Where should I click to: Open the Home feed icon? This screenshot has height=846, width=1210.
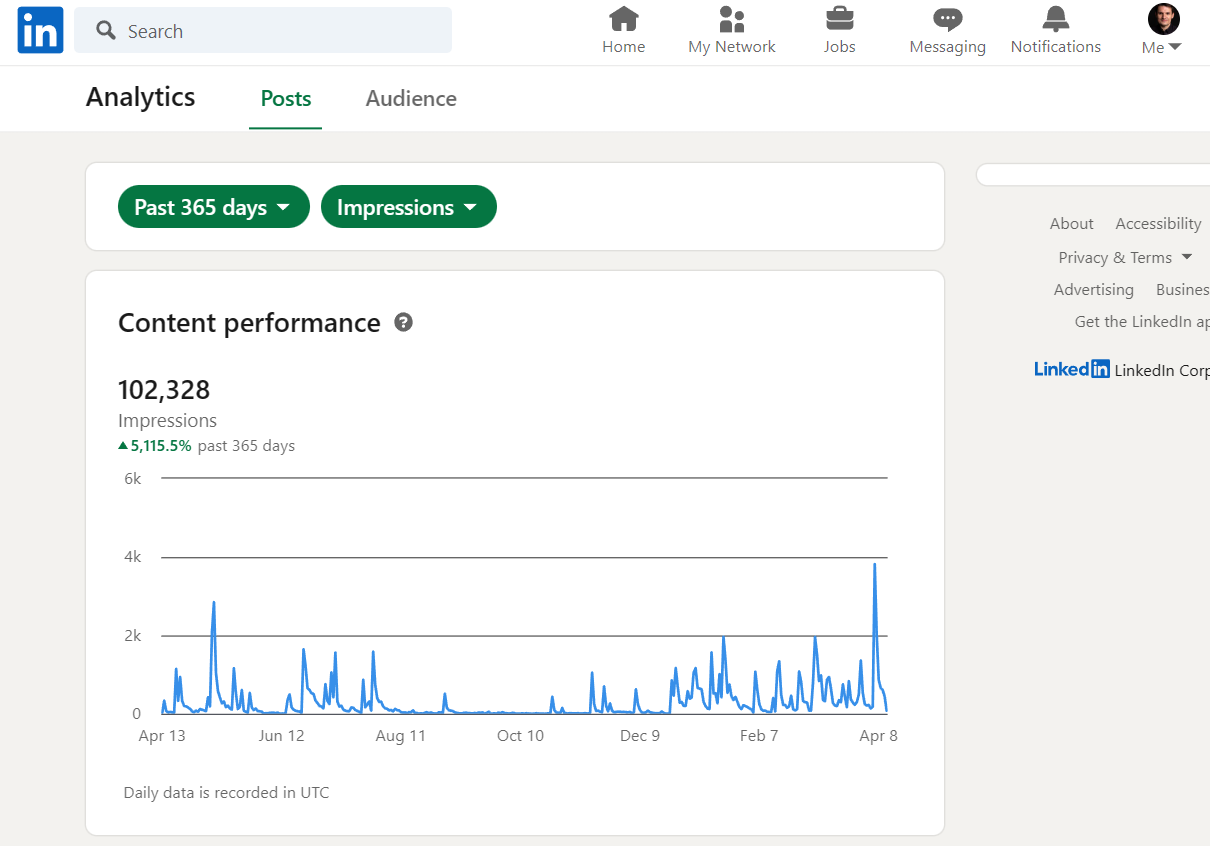623,19
